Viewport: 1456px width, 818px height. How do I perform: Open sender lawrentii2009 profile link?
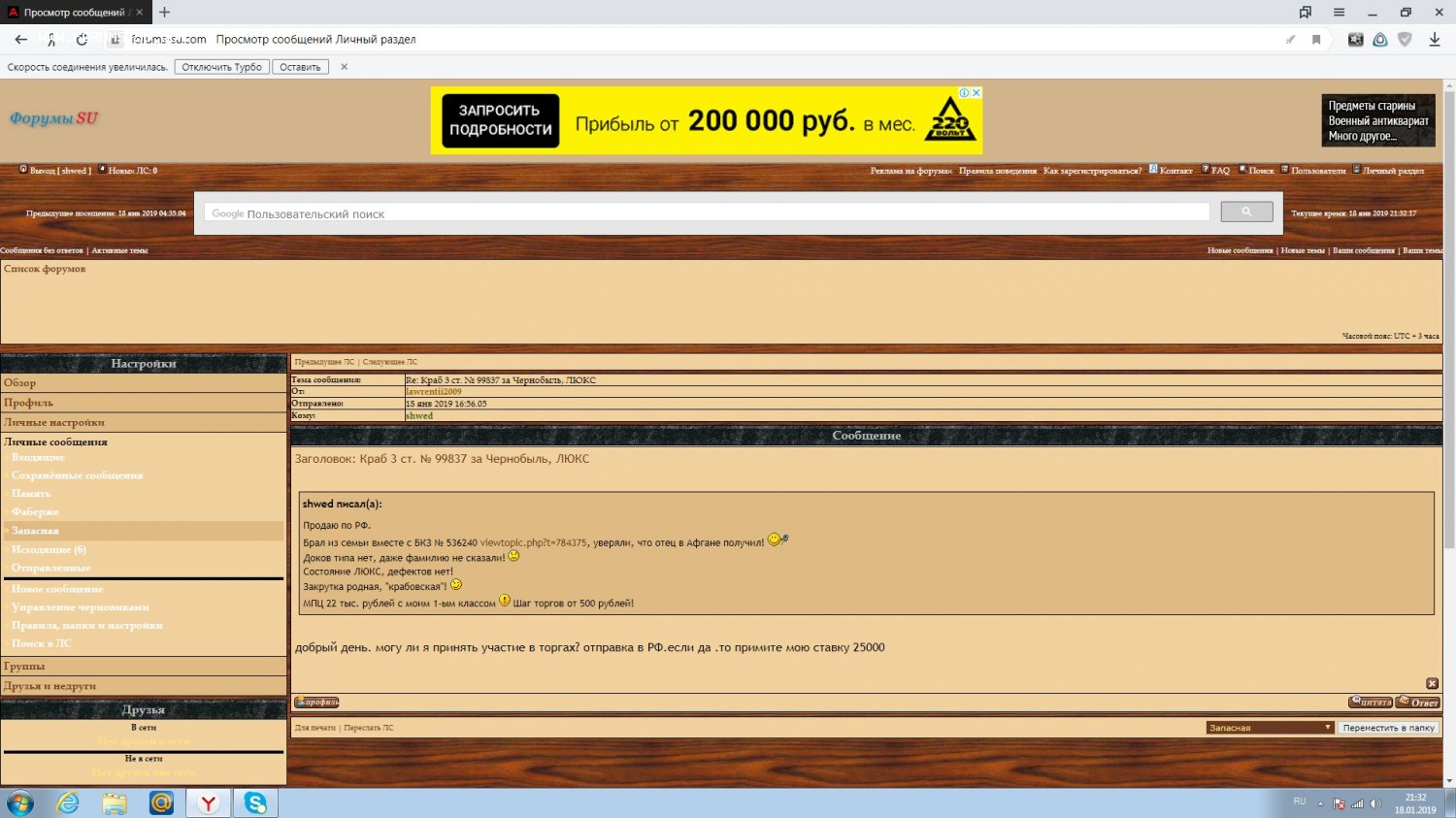433,392
